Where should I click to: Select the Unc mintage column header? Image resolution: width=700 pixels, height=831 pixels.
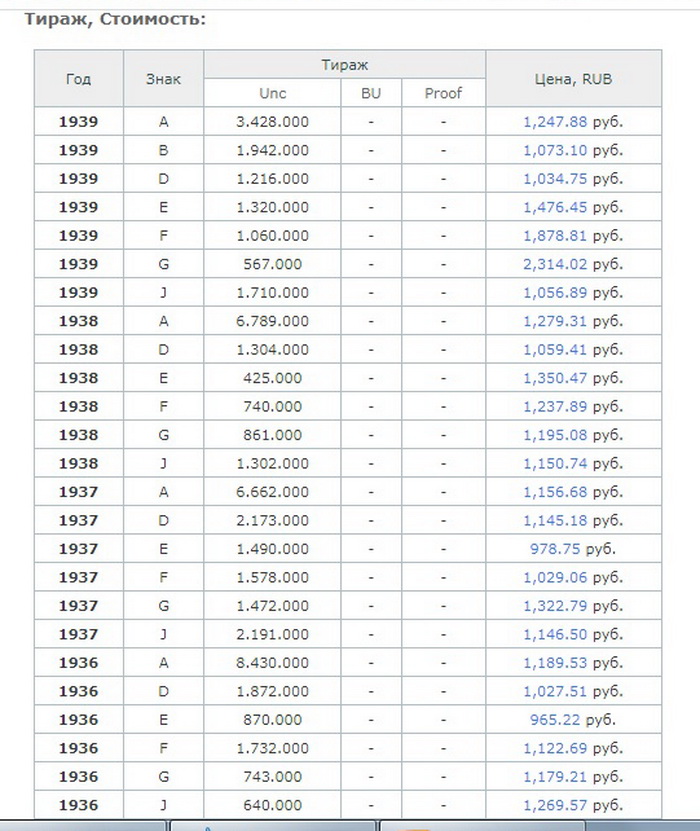[x=272, y=93]
